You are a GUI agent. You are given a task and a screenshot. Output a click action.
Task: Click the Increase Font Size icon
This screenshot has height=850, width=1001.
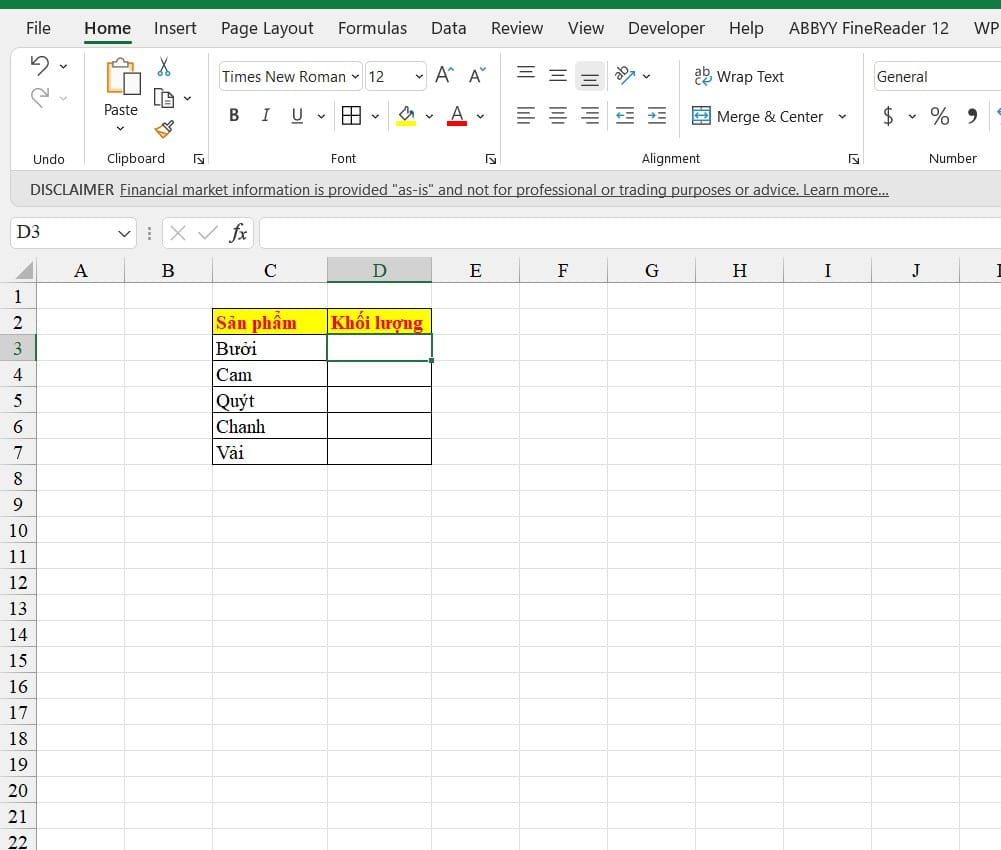[444, 76]
